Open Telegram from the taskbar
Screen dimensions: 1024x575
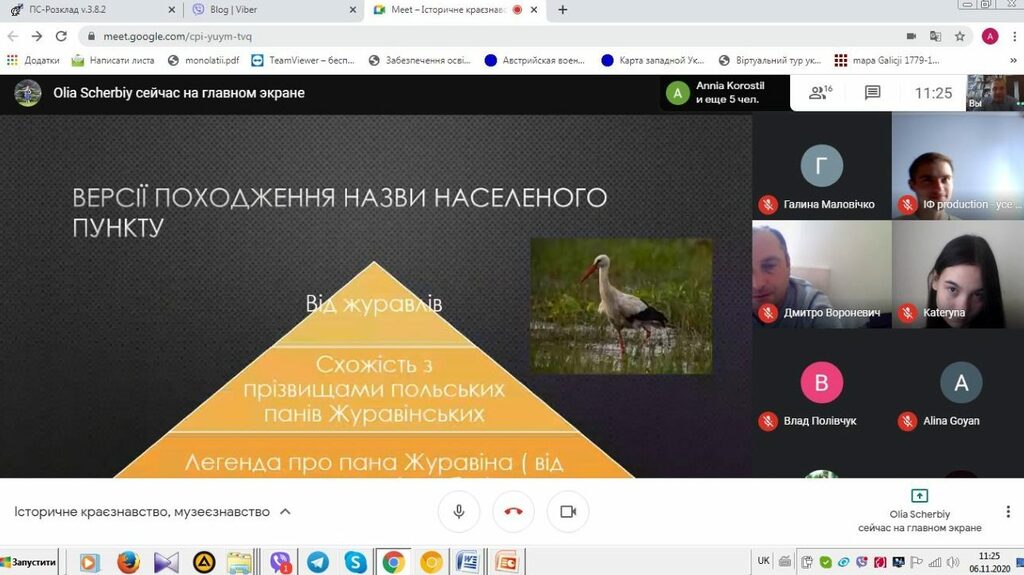318,561
